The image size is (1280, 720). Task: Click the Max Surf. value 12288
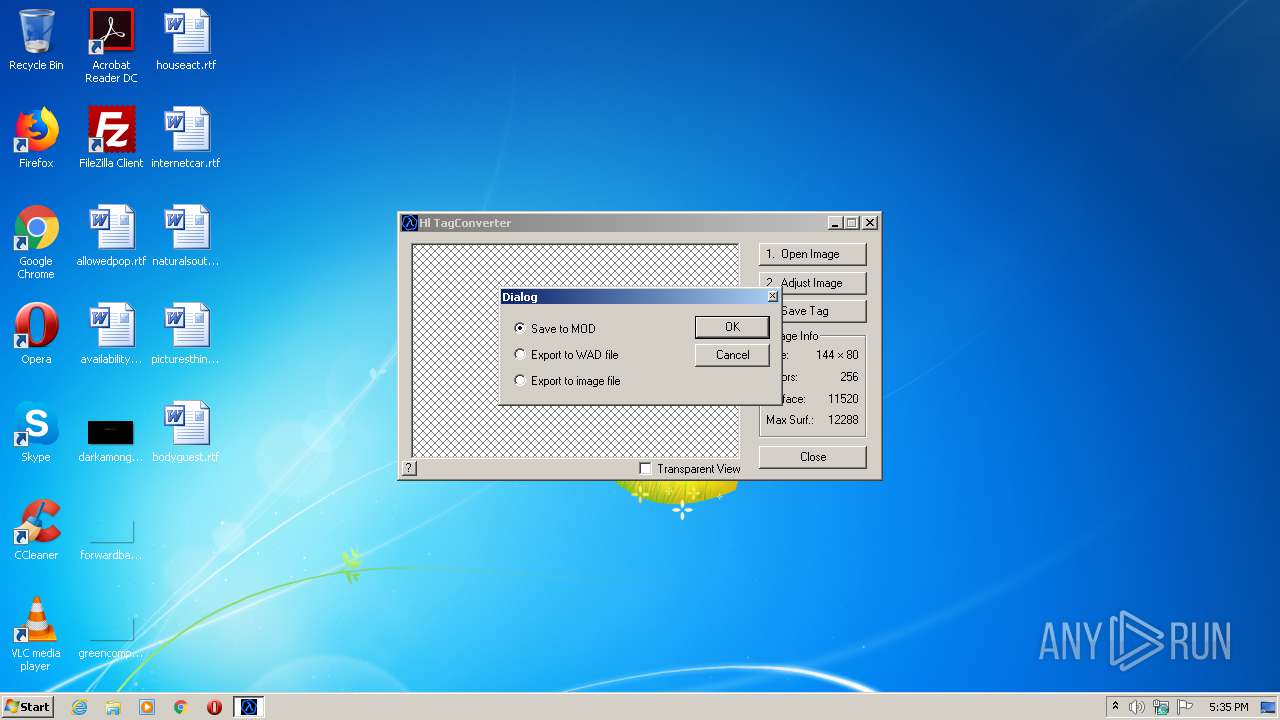(843, 420)
